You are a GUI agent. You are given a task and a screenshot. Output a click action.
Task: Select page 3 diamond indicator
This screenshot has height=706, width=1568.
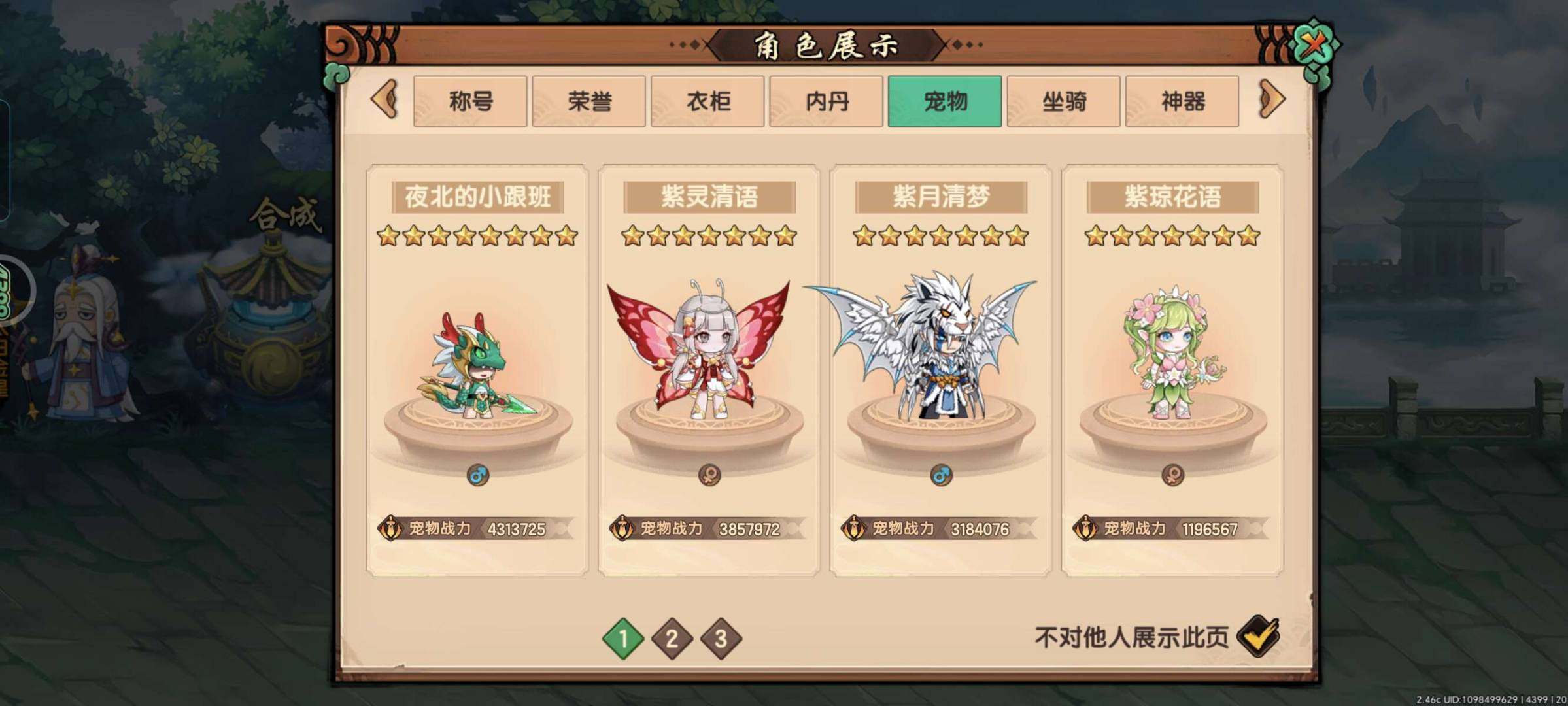pyautogui.click(x=721, y=639)
